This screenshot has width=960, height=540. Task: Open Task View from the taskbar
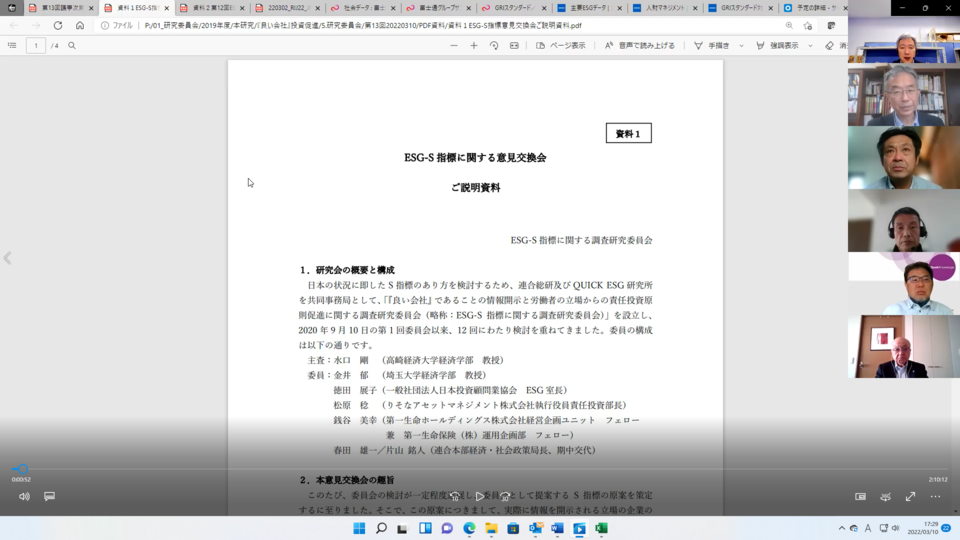402,528
